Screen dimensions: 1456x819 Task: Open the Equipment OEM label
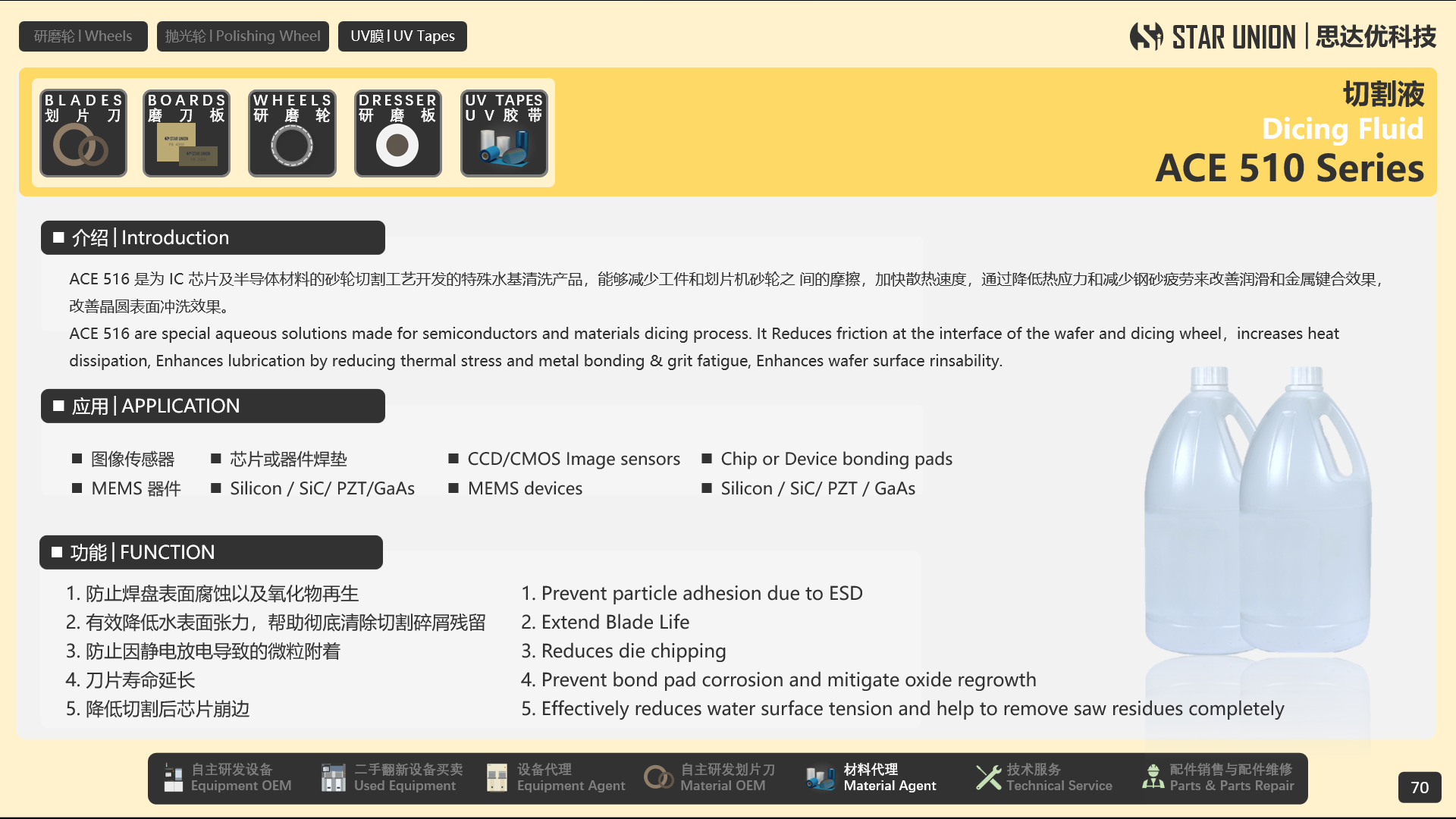click(240, 778)
